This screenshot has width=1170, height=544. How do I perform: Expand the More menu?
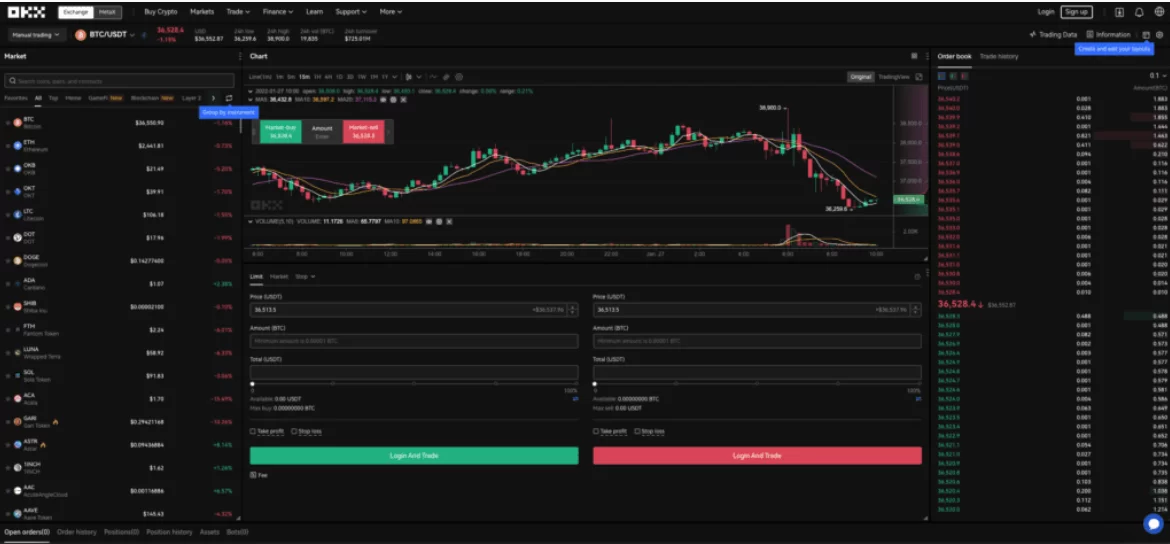click(x=390, y=12)
